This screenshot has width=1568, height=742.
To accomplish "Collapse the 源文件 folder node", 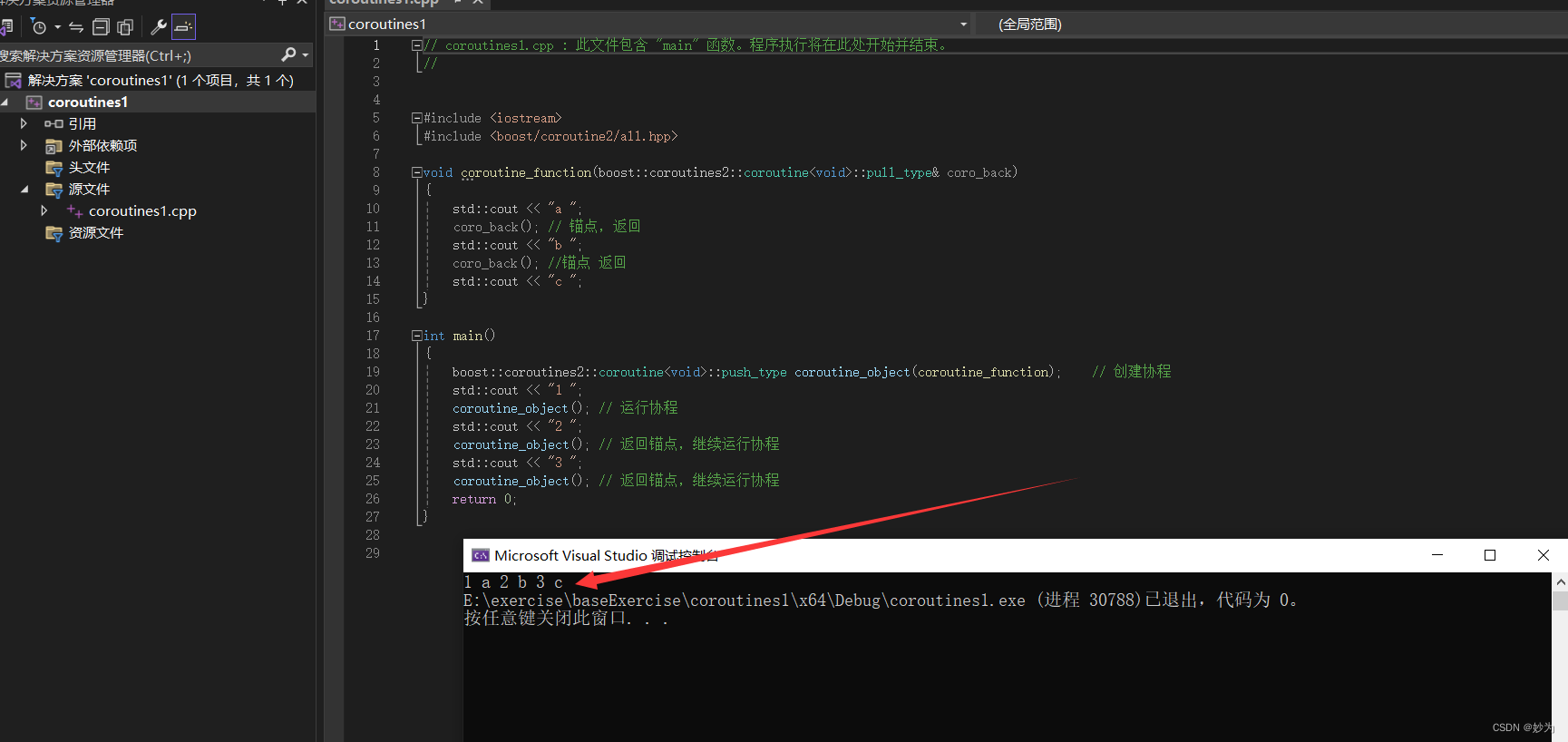I will click(x=24, y=190).
